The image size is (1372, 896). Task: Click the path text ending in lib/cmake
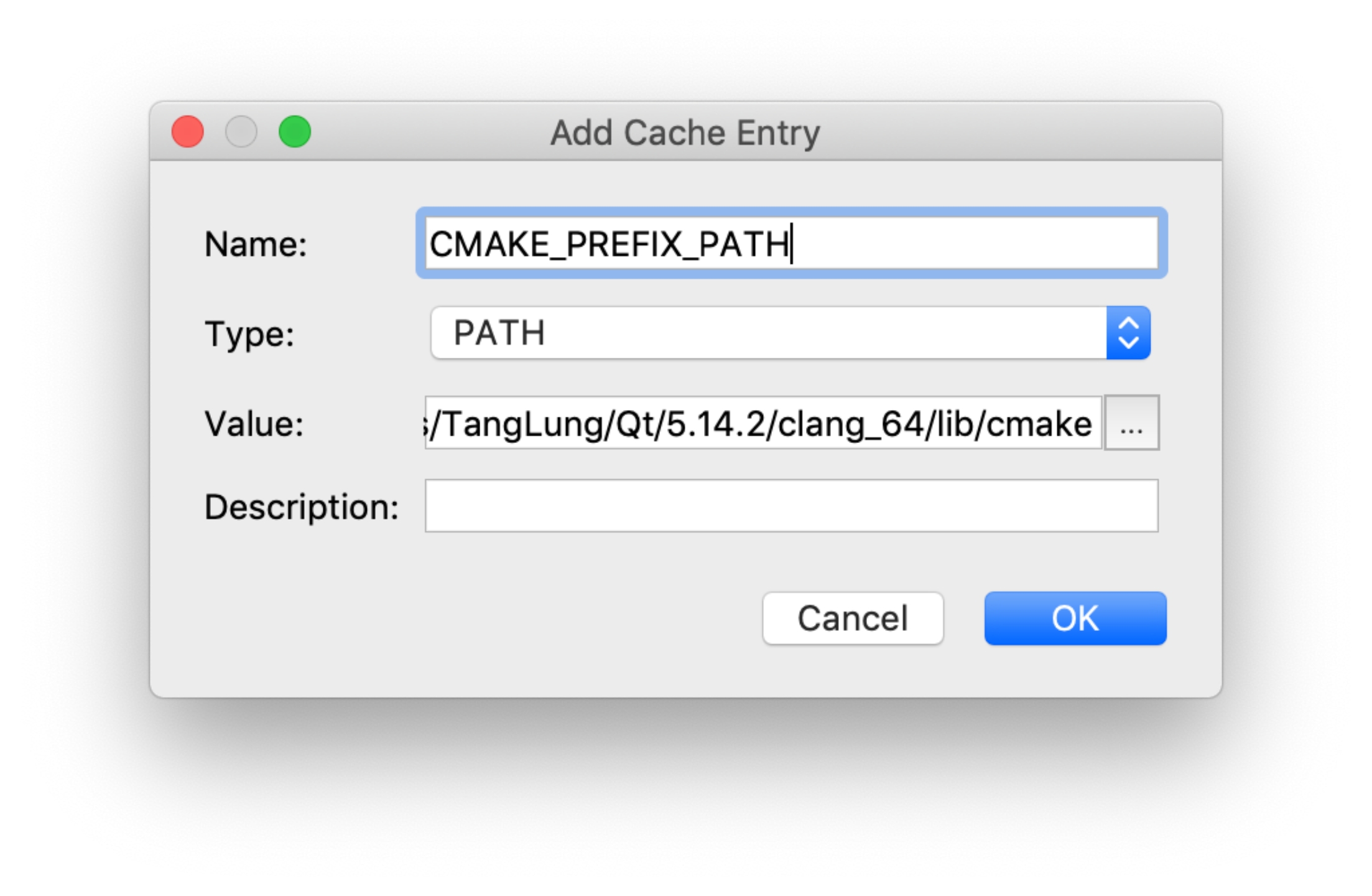click(x=759, y=423)
